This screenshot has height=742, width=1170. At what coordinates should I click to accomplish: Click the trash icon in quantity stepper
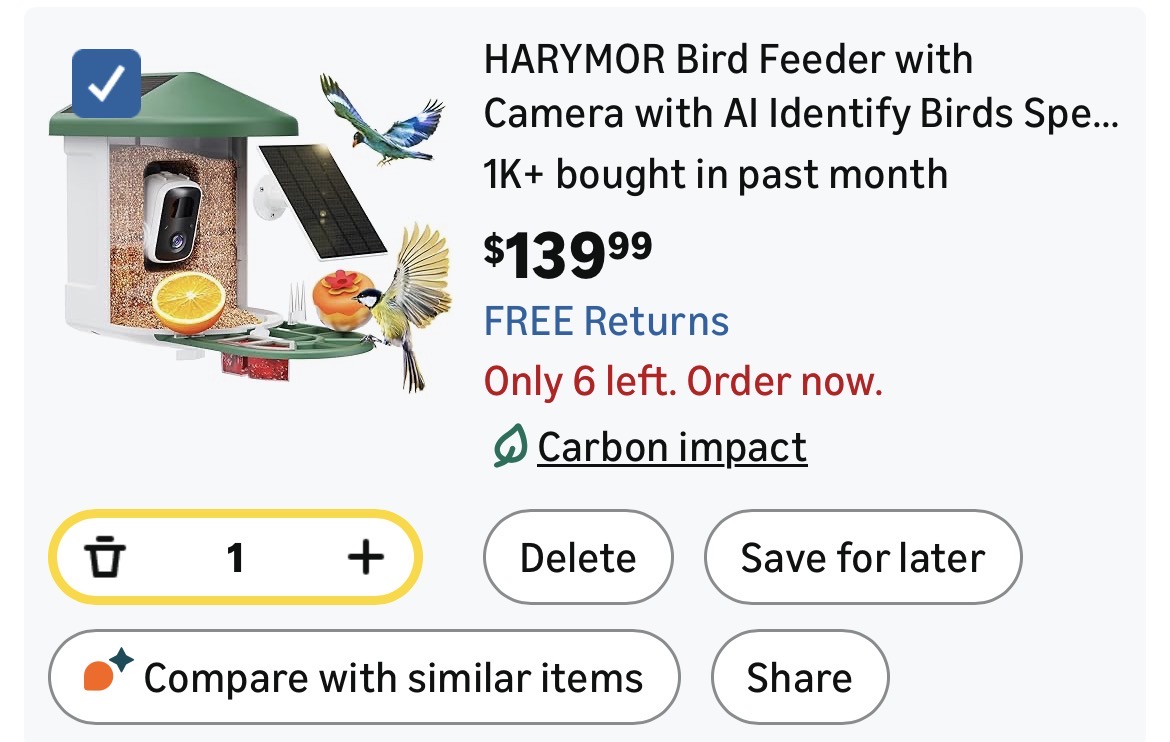[106, 557]
